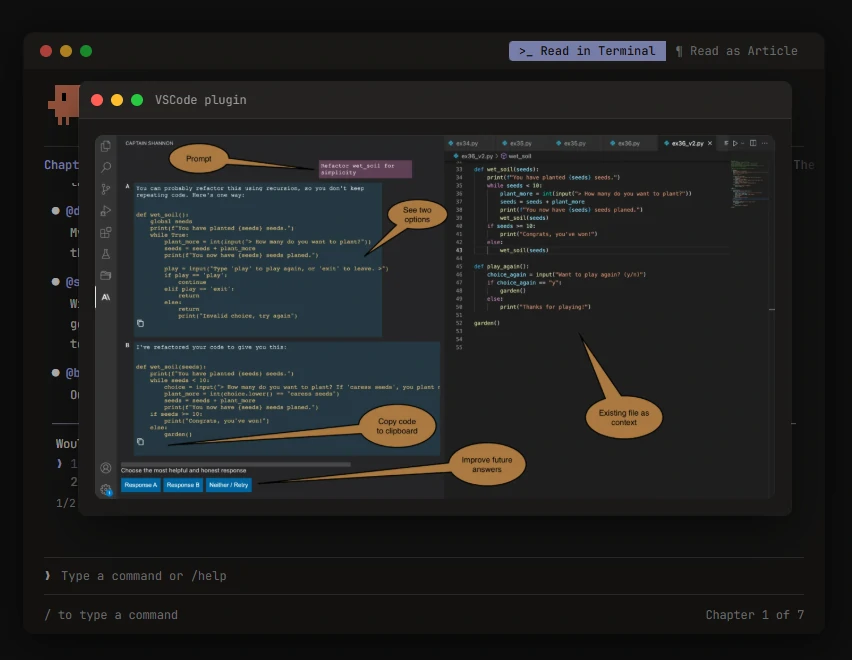Switch to Read as Article mode

[x=737, y=51]
